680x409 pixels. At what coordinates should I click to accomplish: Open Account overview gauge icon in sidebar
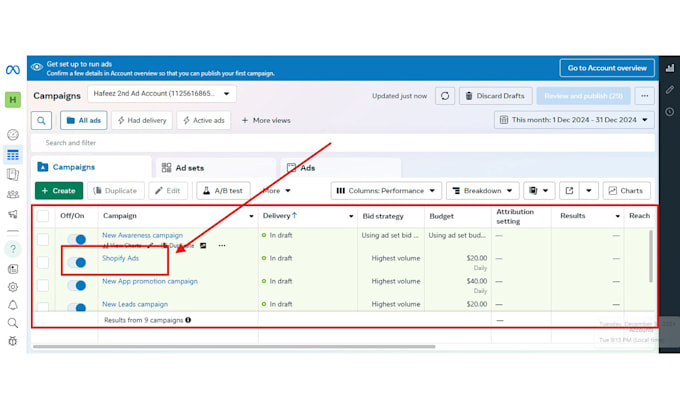tap(13, 134)
